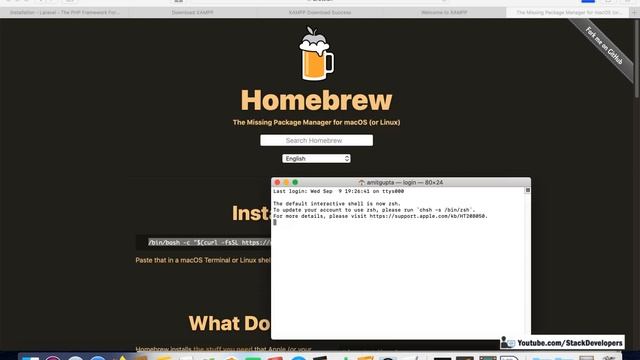The image size is (640, 360).
Task: Click the highlighted /bin/bash install command
Action: click(x=209, y=242)
